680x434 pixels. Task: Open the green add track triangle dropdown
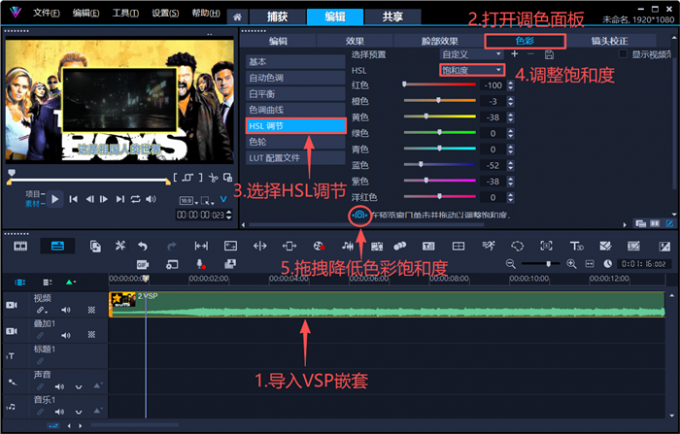[x=70, y=282]
